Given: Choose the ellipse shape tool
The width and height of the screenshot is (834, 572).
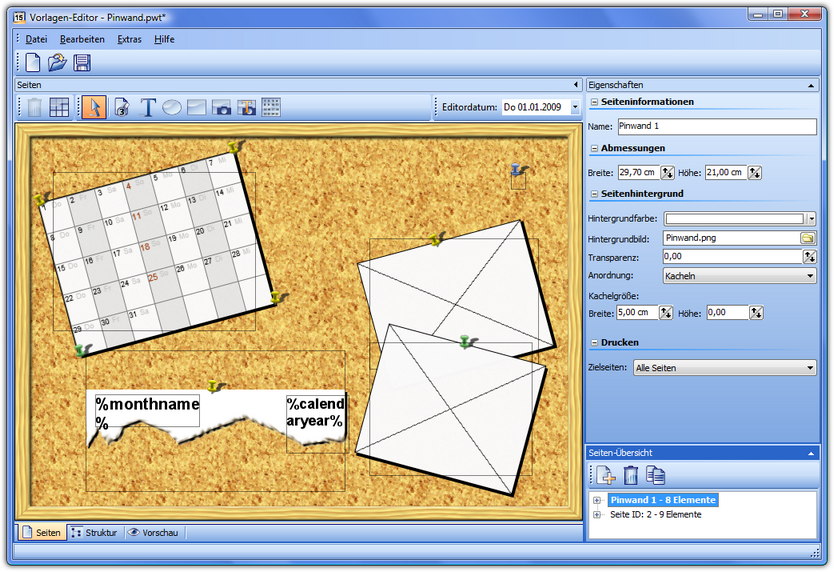Looking at the screenshot, I should [x=172, y=107].
